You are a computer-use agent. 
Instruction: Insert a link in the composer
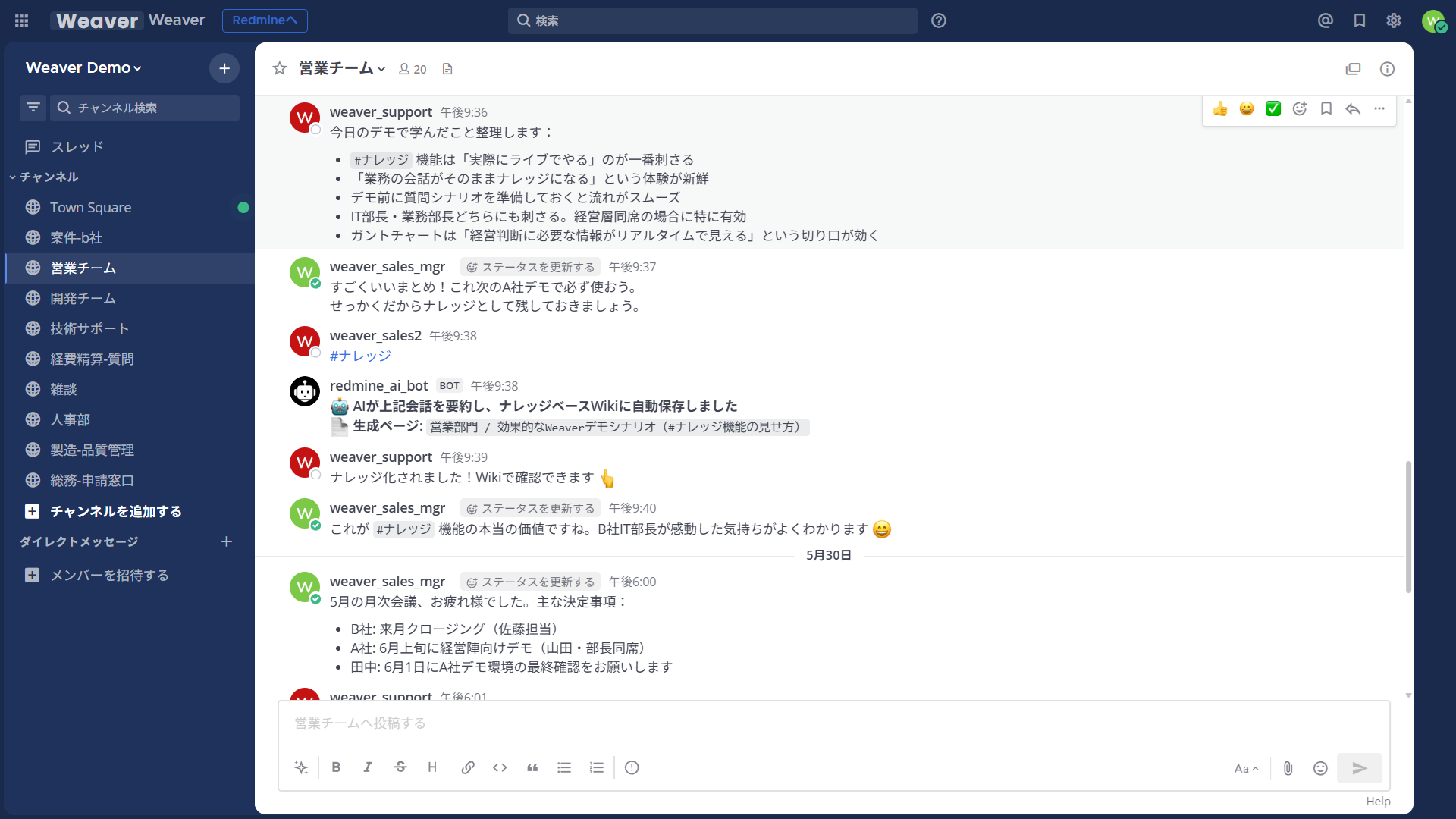tap(468, 767)
